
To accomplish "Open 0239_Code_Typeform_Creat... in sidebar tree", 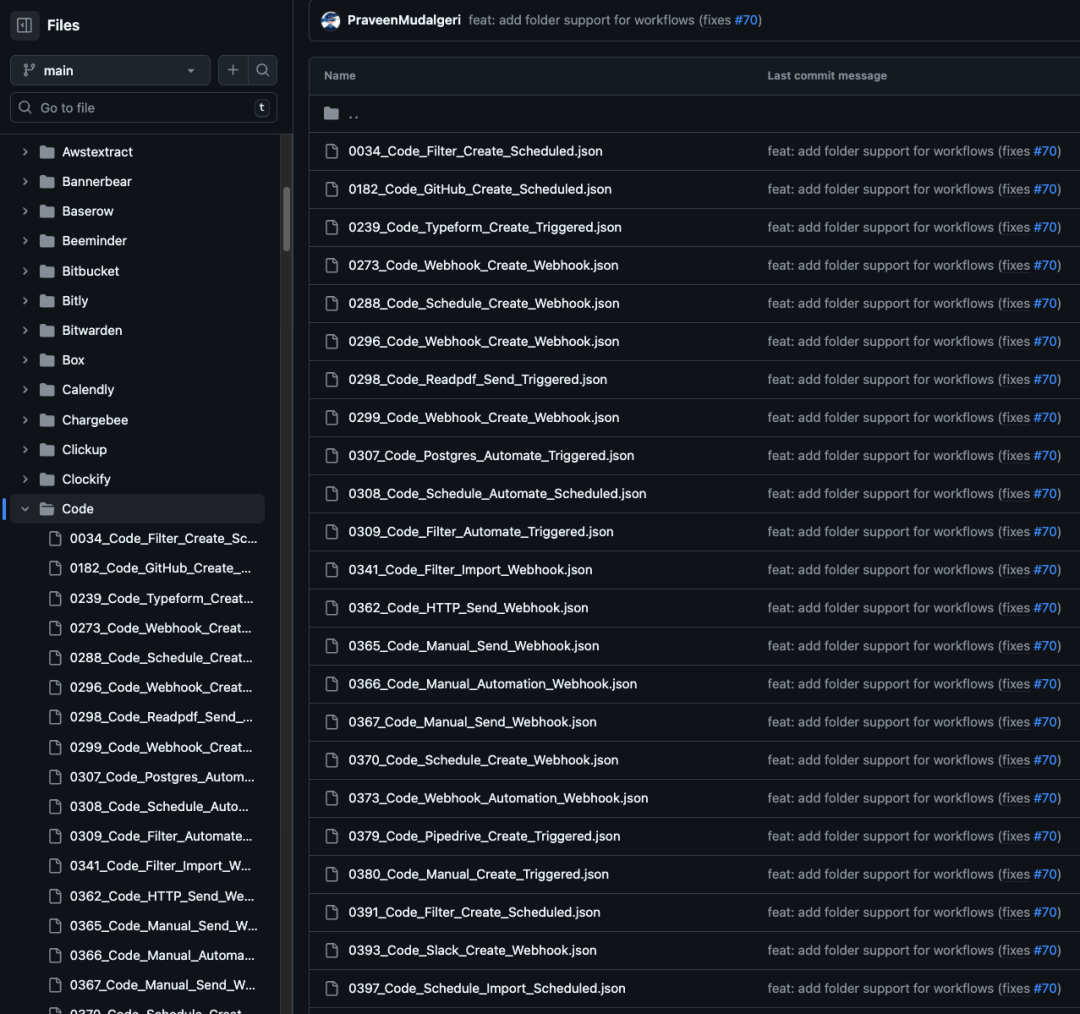I will point(161,598).
